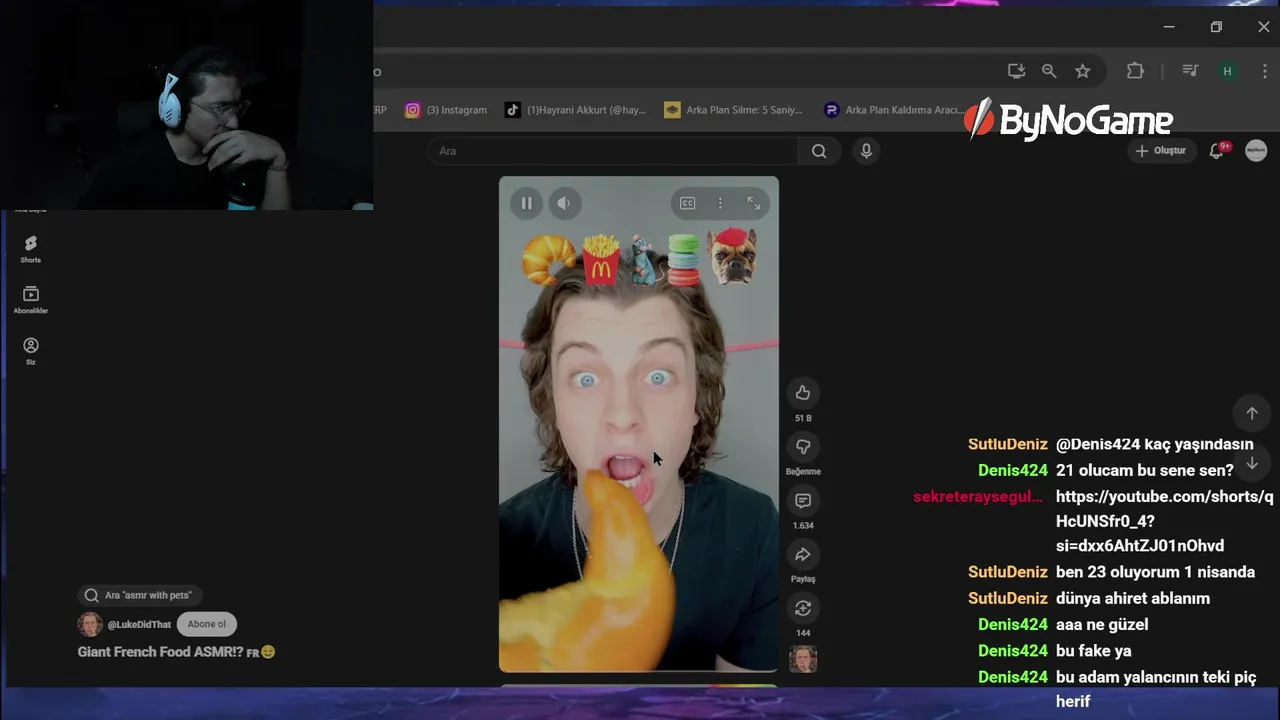This screenshot has height=720, width=1280.
Task: Focus the YouTube Ara search field
Action: click(612, 151)
